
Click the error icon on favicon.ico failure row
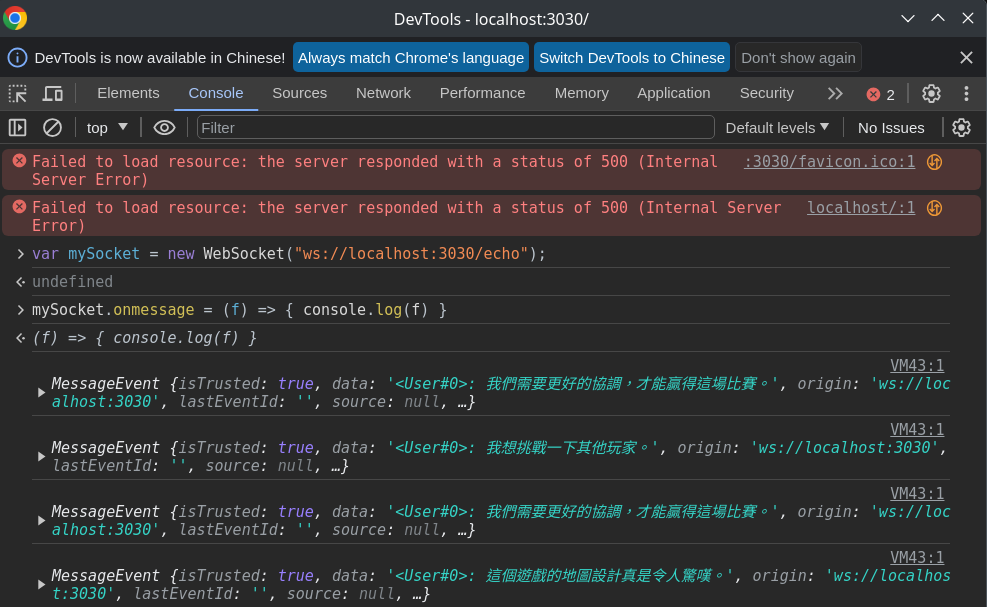pyautogui.click(x=20, y=161)
